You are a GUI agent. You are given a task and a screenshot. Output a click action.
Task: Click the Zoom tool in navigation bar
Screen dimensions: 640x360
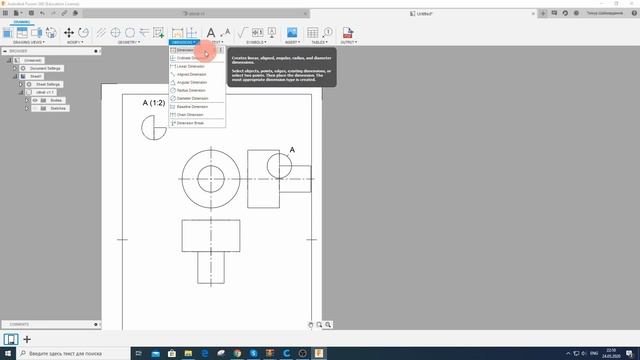(x=328, y=325)
